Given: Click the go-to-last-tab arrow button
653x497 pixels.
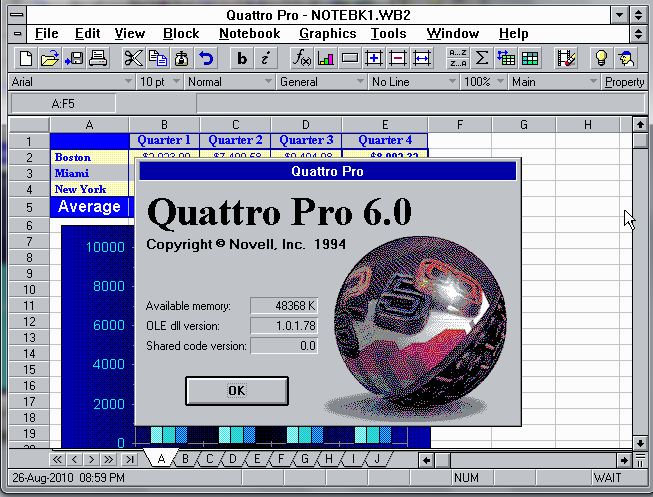Looking at the screenshot, I should coord(130,460).
